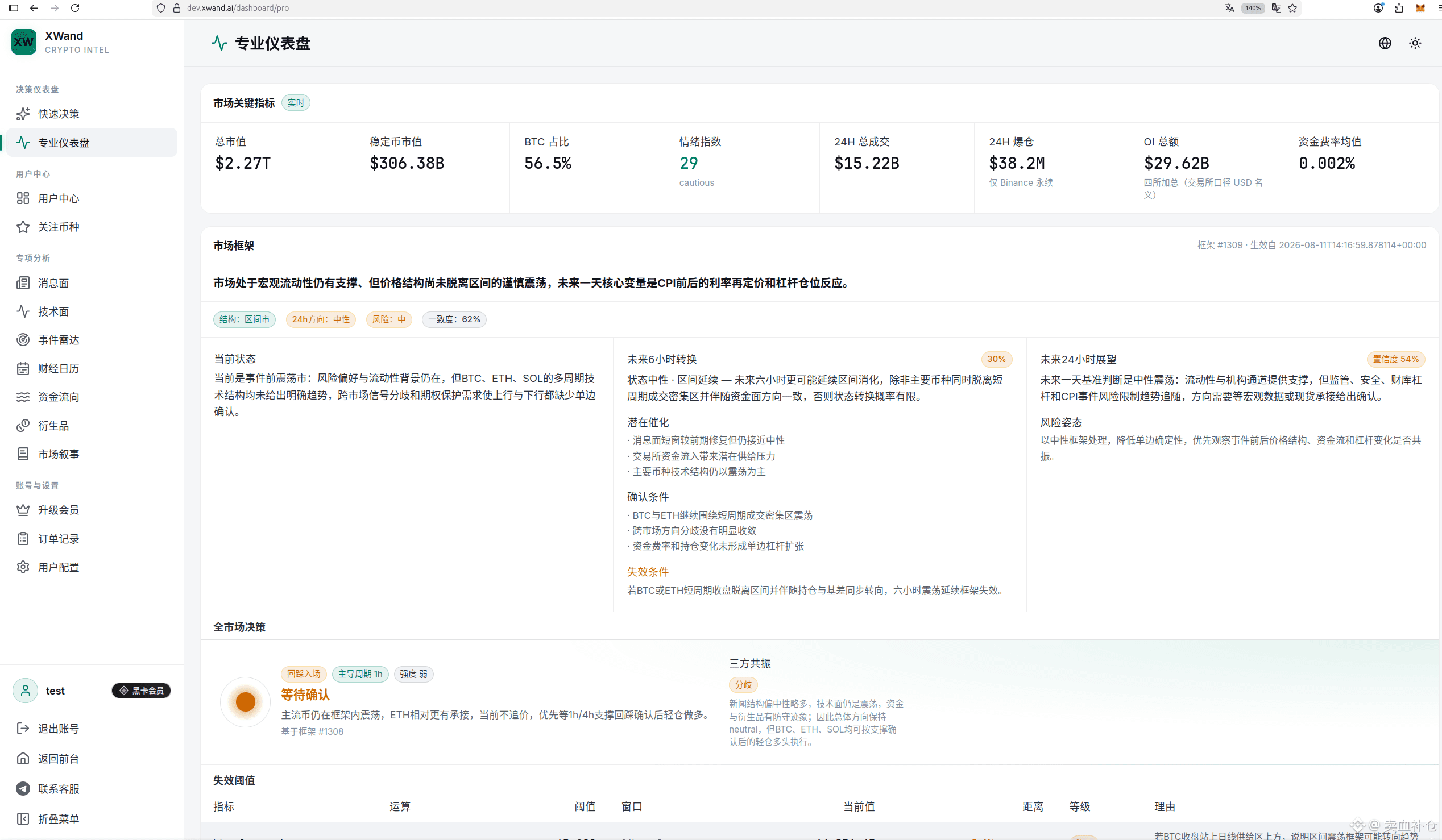The height and width of the screenshot is (840, 1442).
Task: Click the 黑卡会员 badge
Action: coord(142,691)
